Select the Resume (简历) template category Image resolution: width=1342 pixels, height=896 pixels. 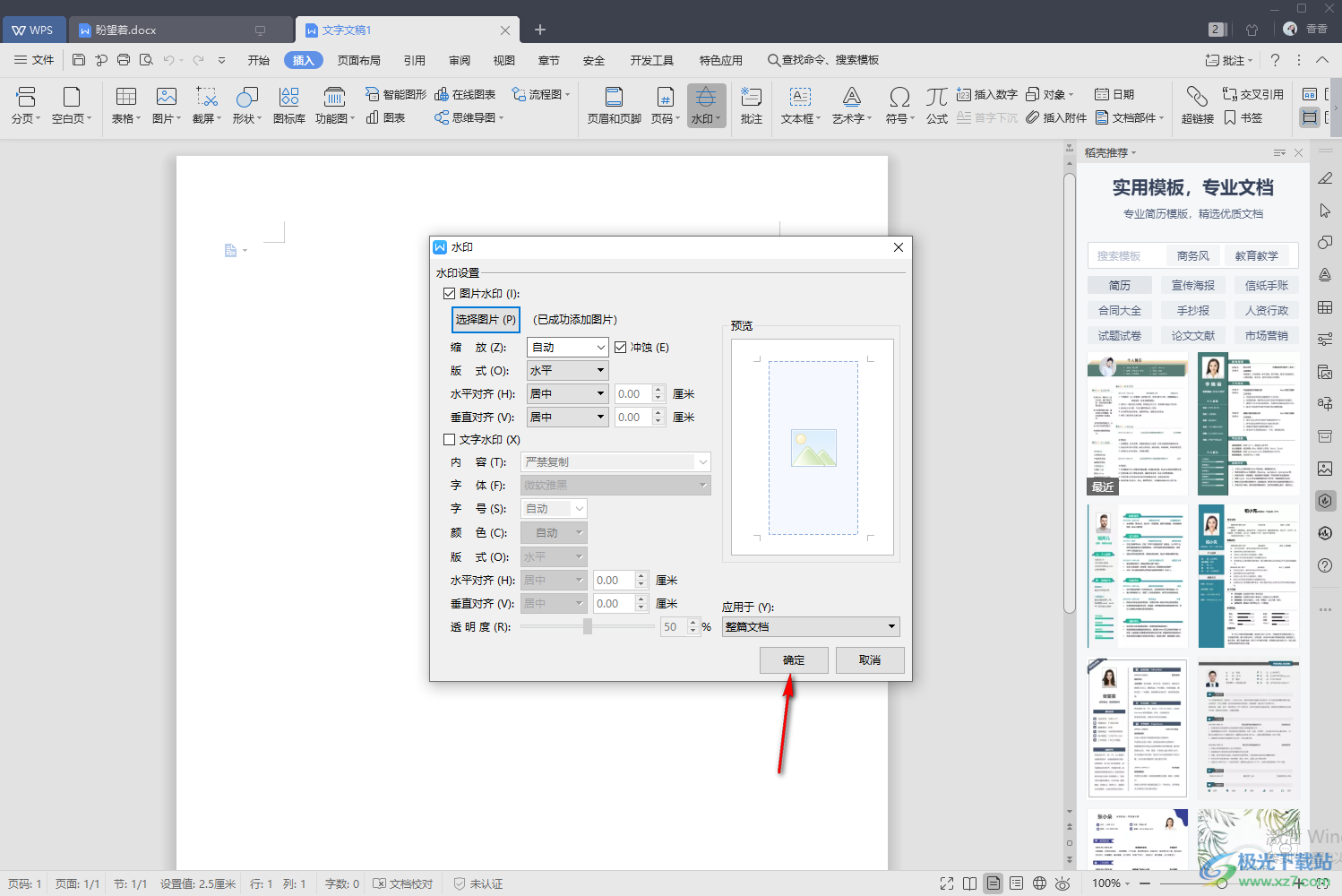tap(1120, 285)
